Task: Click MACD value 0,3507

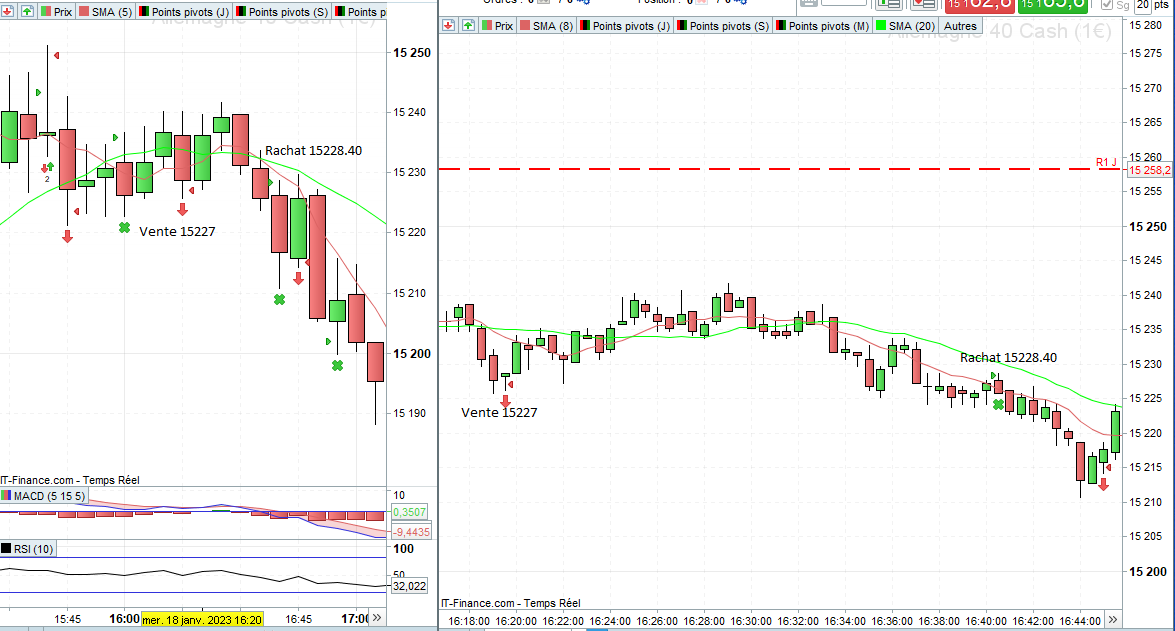Action: point(410,512)
